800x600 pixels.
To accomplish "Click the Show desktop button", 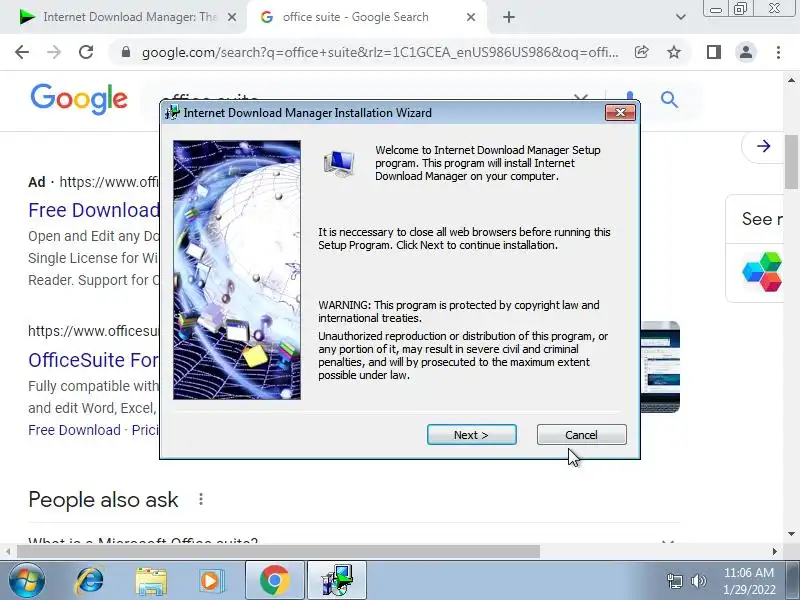I will click(792, 581).
